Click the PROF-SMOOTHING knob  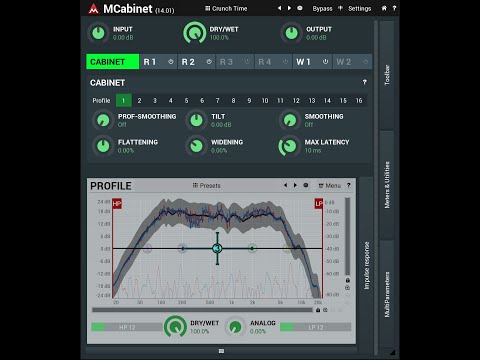103,120
